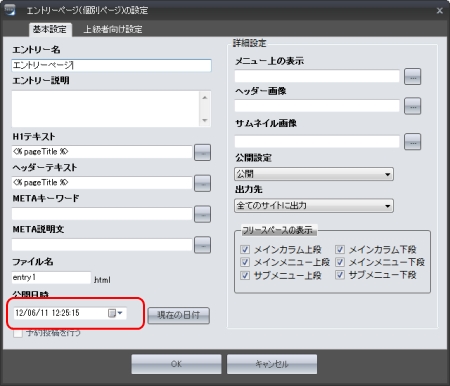Click the browse button beside ヘッダーテキスト field
Screen dimensions: 450x386
click(x=202, y=183)
